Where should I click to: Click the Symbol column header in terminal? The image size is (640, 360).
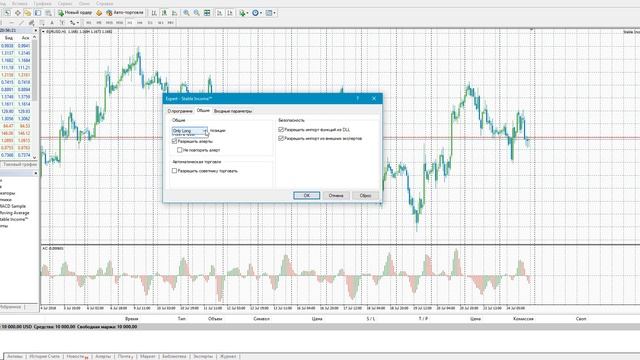coord(261,319)
